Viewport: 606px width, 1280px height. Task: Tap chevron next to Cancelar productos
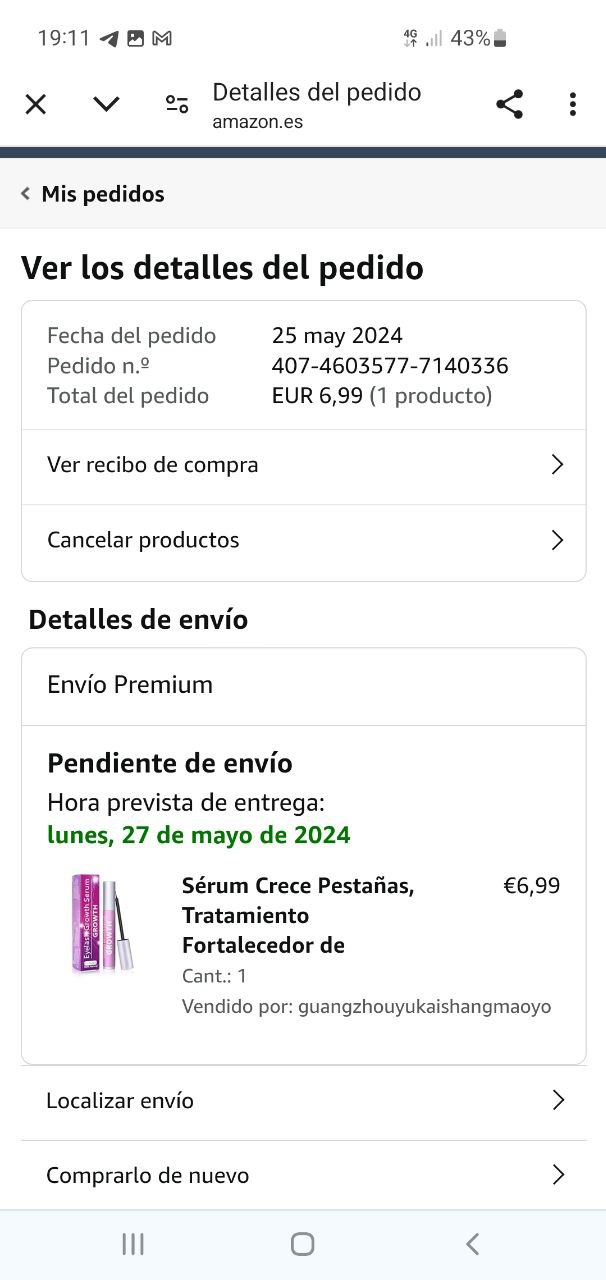(558, 540)
